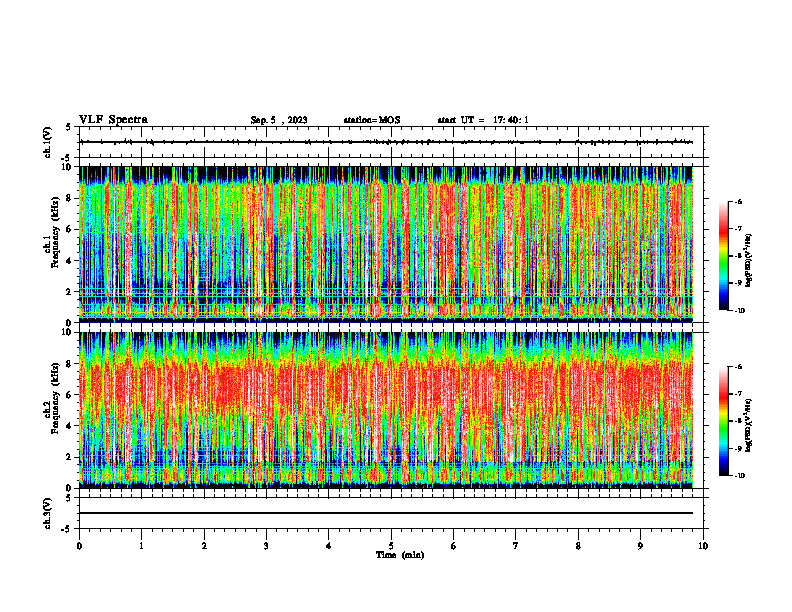Click the ch.2 spectrogram color scale bar
Screen dimensions: 792x612
click(x=724, y=421)
